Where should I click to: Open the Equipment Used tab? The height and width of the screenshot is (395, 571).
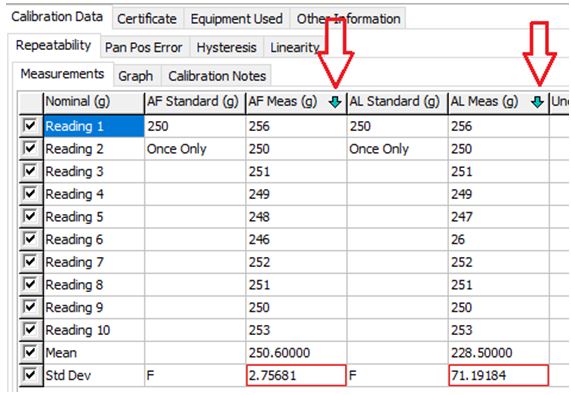pos(237,19)
